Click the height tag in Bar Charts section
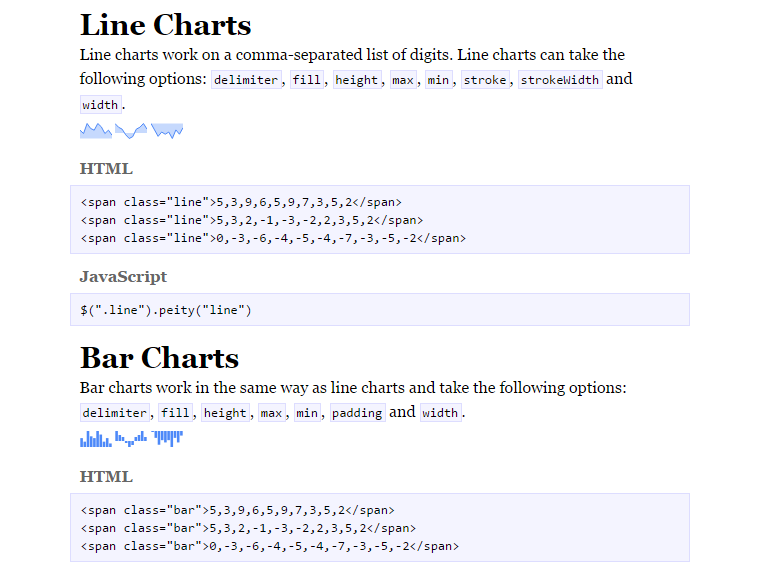 point(225,413)
